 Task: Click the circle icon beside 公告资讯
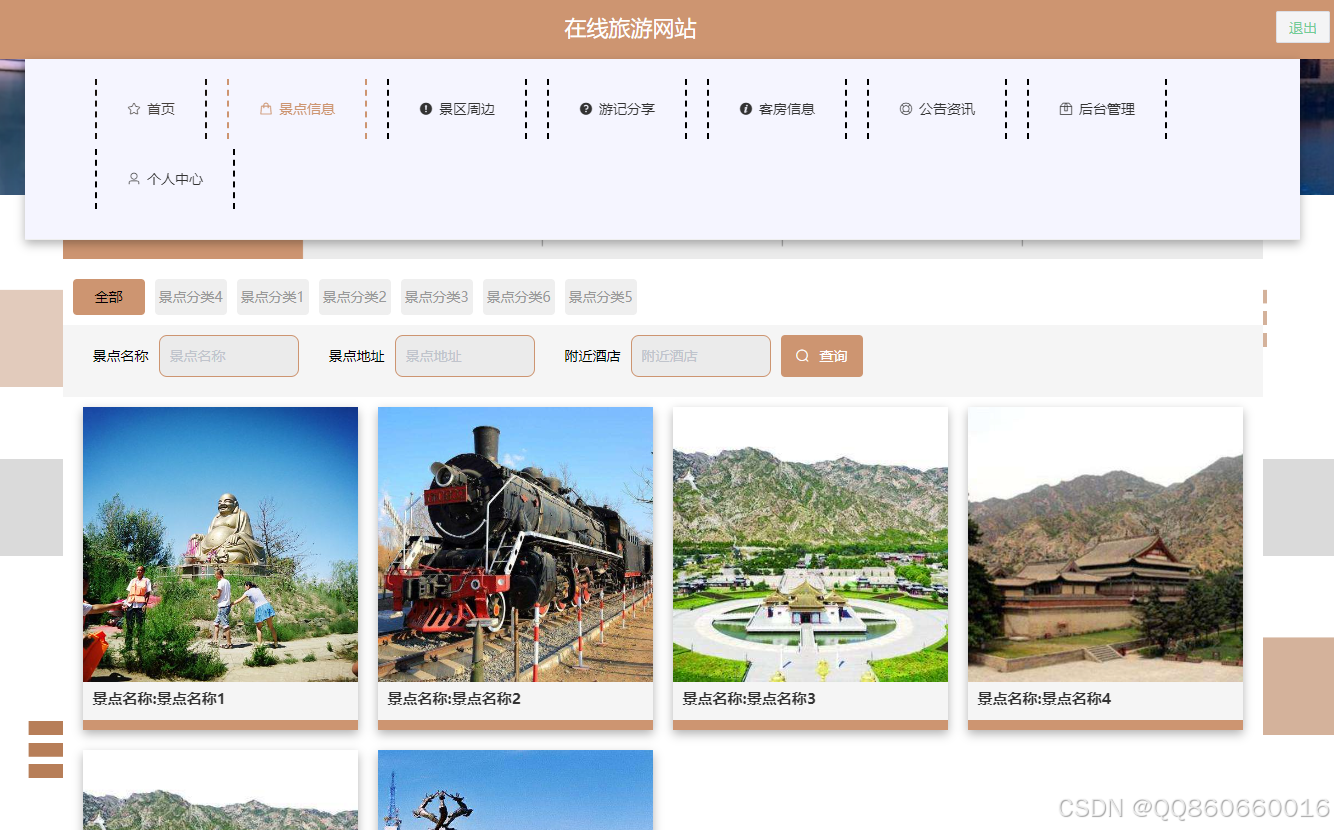coord(906,109)
